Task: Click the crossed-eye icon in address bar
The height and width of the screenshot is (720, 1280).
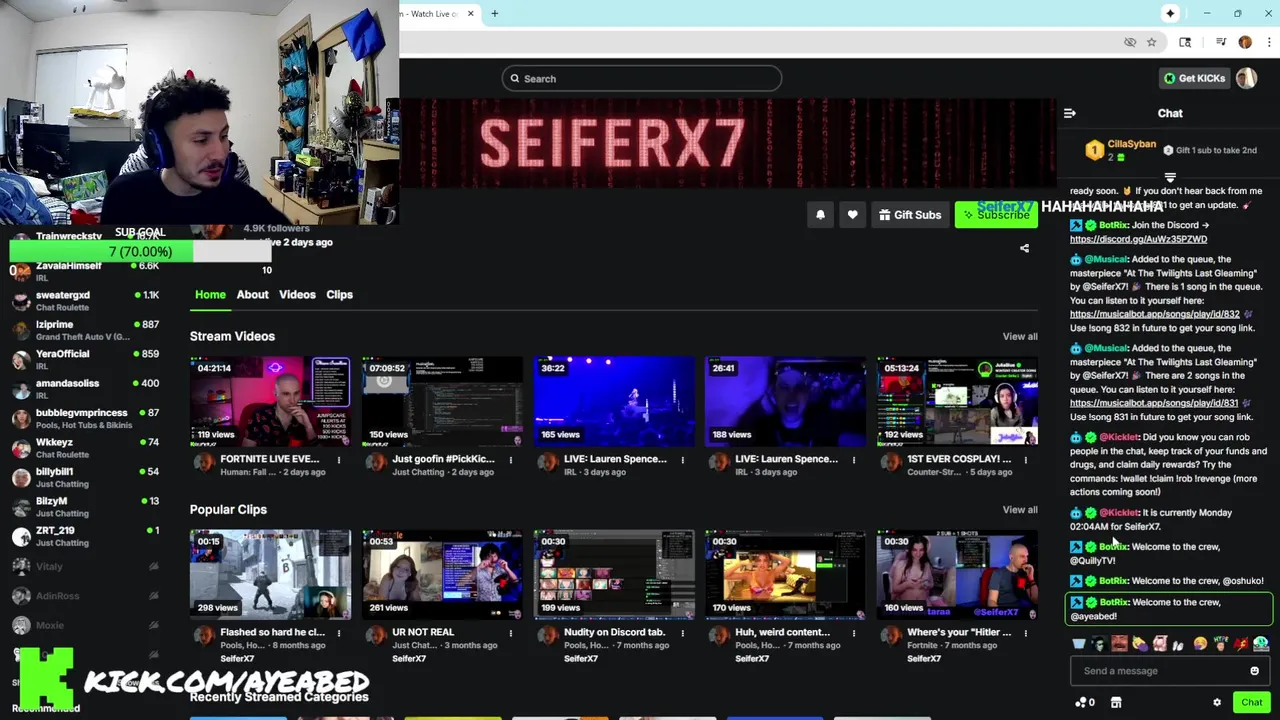Action: (1130, 42)
